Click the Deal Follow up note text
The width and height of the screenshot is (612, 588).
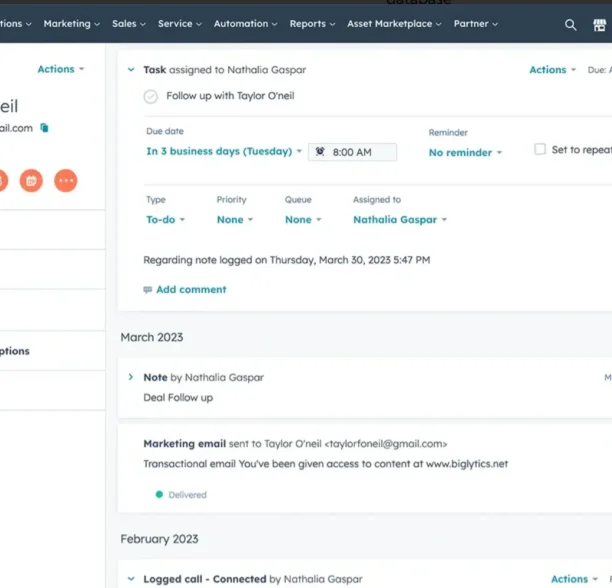[178, 398]
